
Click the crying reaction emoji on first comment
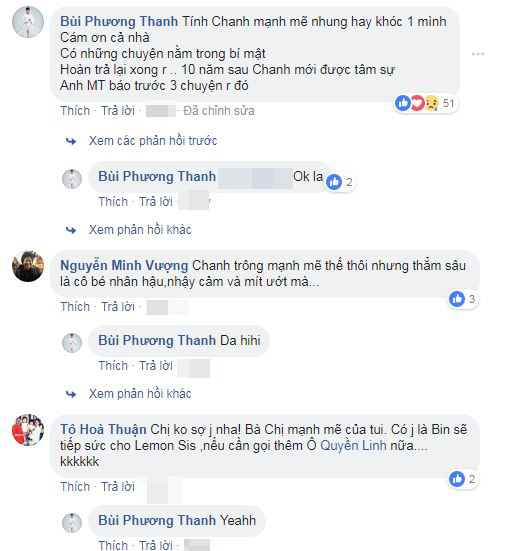point(432,103)
